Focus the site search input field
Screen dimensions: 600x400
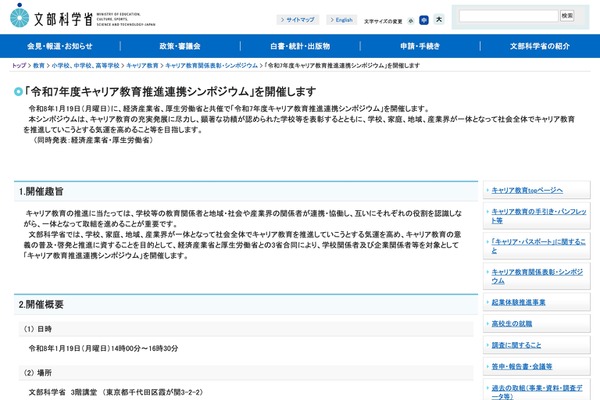point(509,16)
